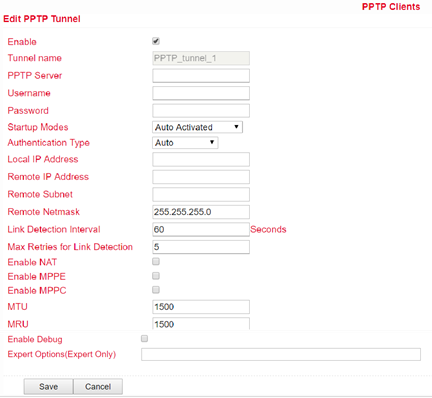Click into the Remote Subnet field
This screenshot has height=398, width=432.
201,194
